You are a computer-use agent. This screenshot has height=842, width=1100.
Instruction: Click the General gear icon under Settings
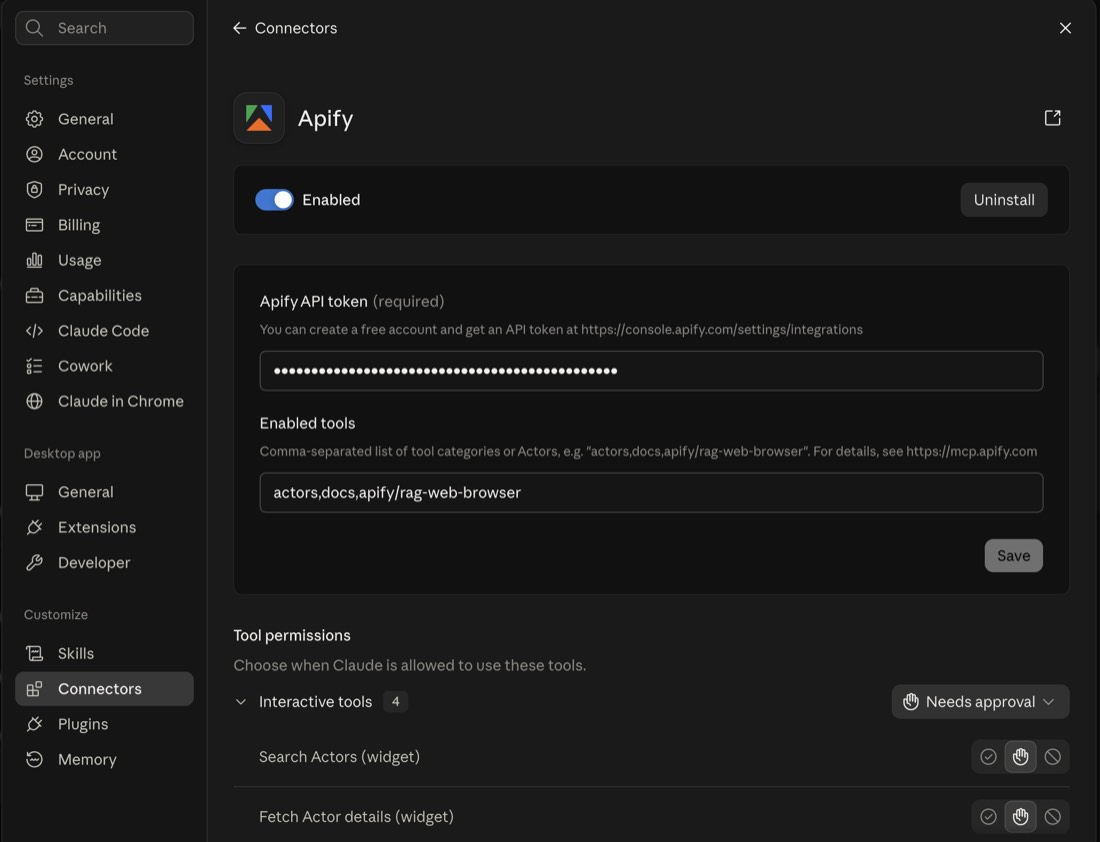click(34, 119)
